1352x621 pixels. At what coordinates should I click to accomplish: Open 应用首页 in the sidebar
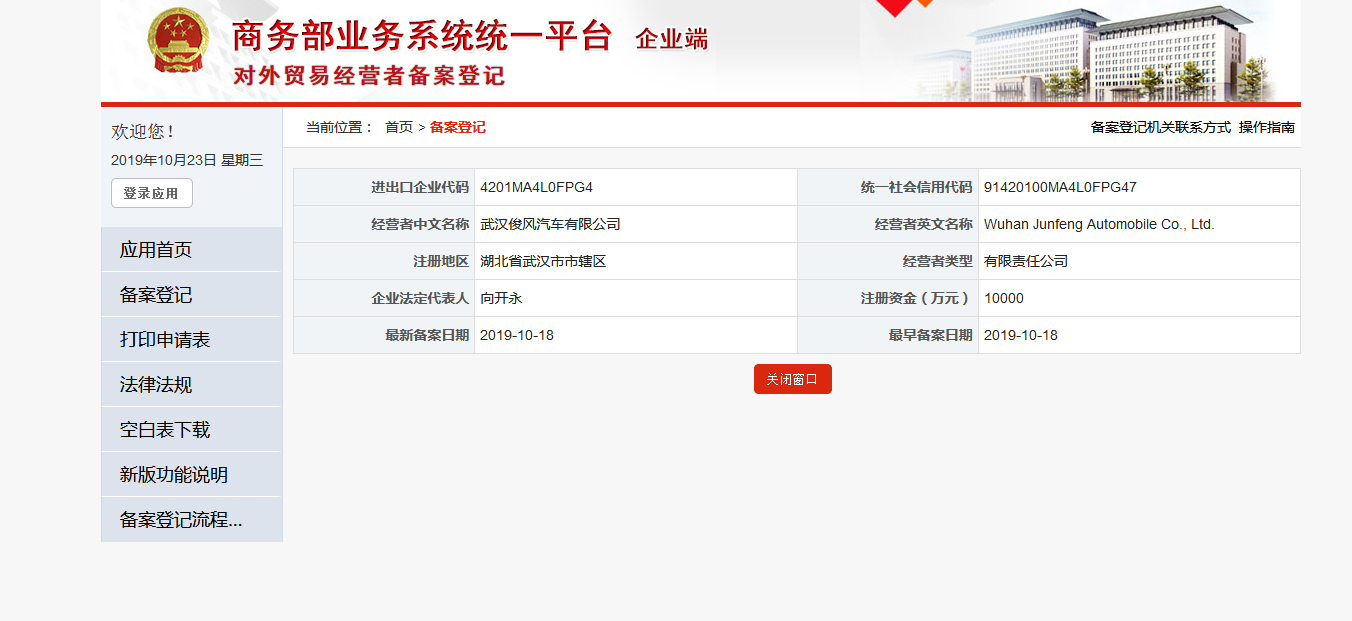point(192,250)
